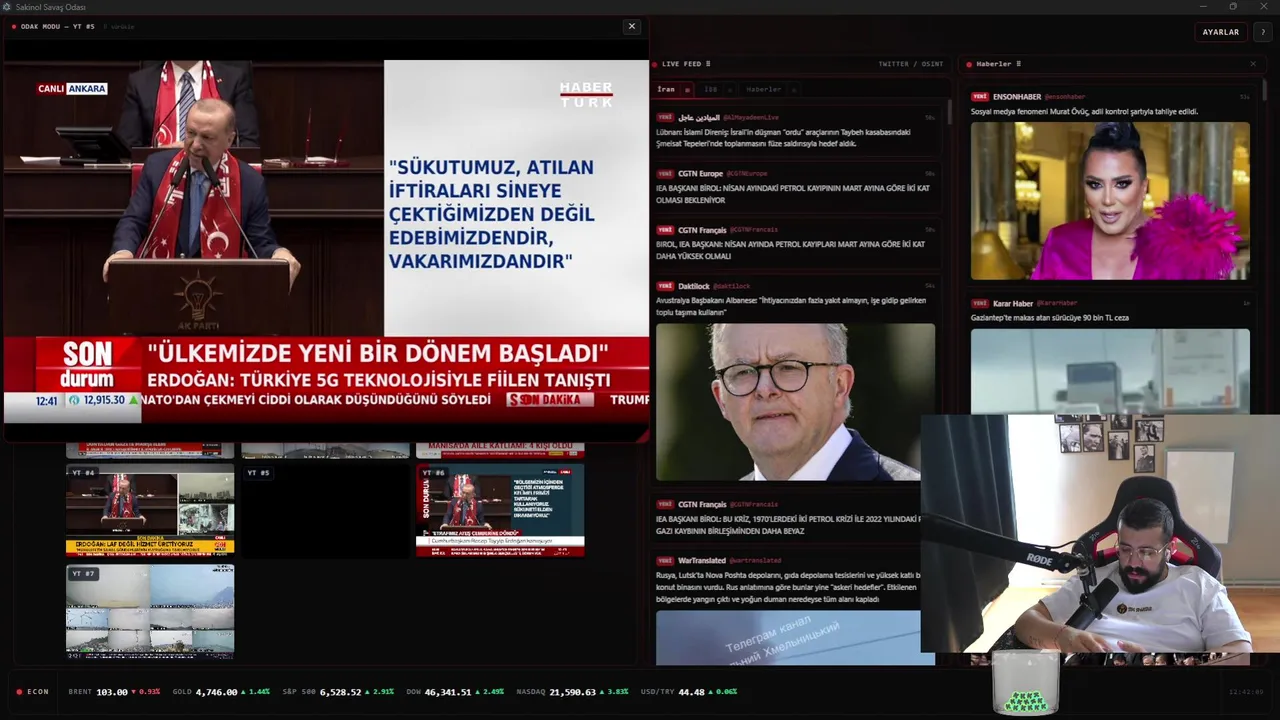This screenshot has height=720, width=1280.
Task: Click the YENİ badge on Daktilock post
Action: point(665,286)
